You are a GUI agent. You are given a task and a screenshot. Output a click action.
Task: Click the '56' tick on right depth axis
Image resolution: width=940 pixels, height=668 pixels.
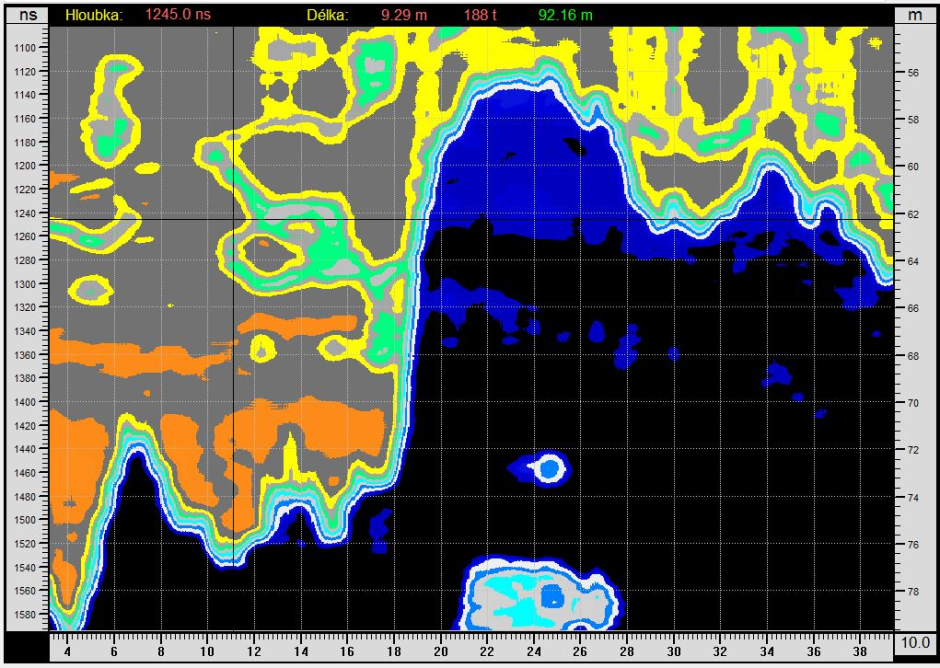pyautogui.click(x=913, y=73)
